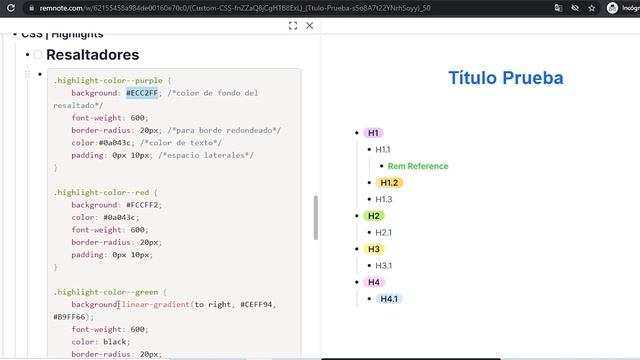This screenshot has height=360, width=640.
Task: Click the drag handle beside the code block
Action: click(x=27, y=74)
